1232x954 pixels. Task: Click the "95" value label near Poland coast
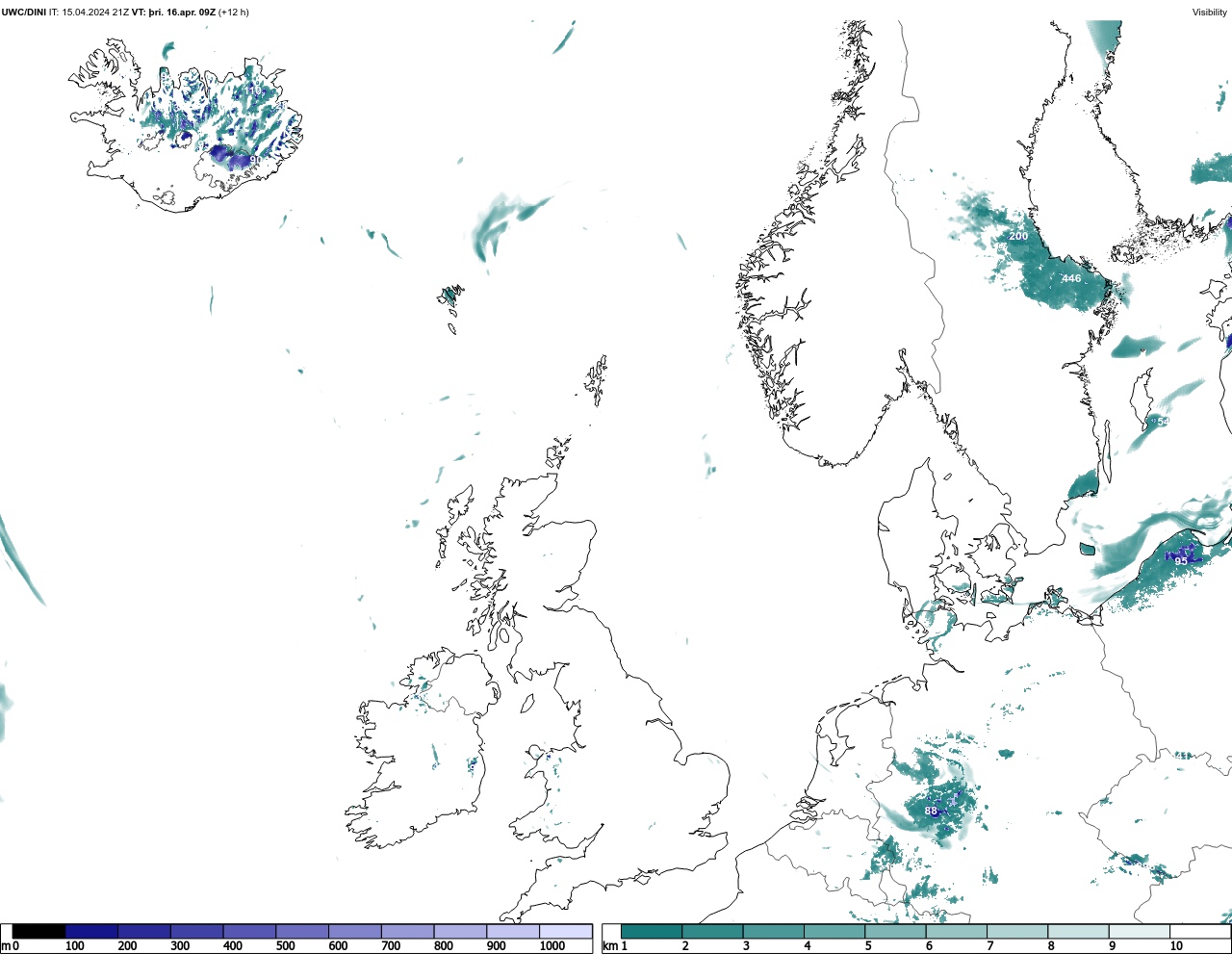tap(1181, 561)
